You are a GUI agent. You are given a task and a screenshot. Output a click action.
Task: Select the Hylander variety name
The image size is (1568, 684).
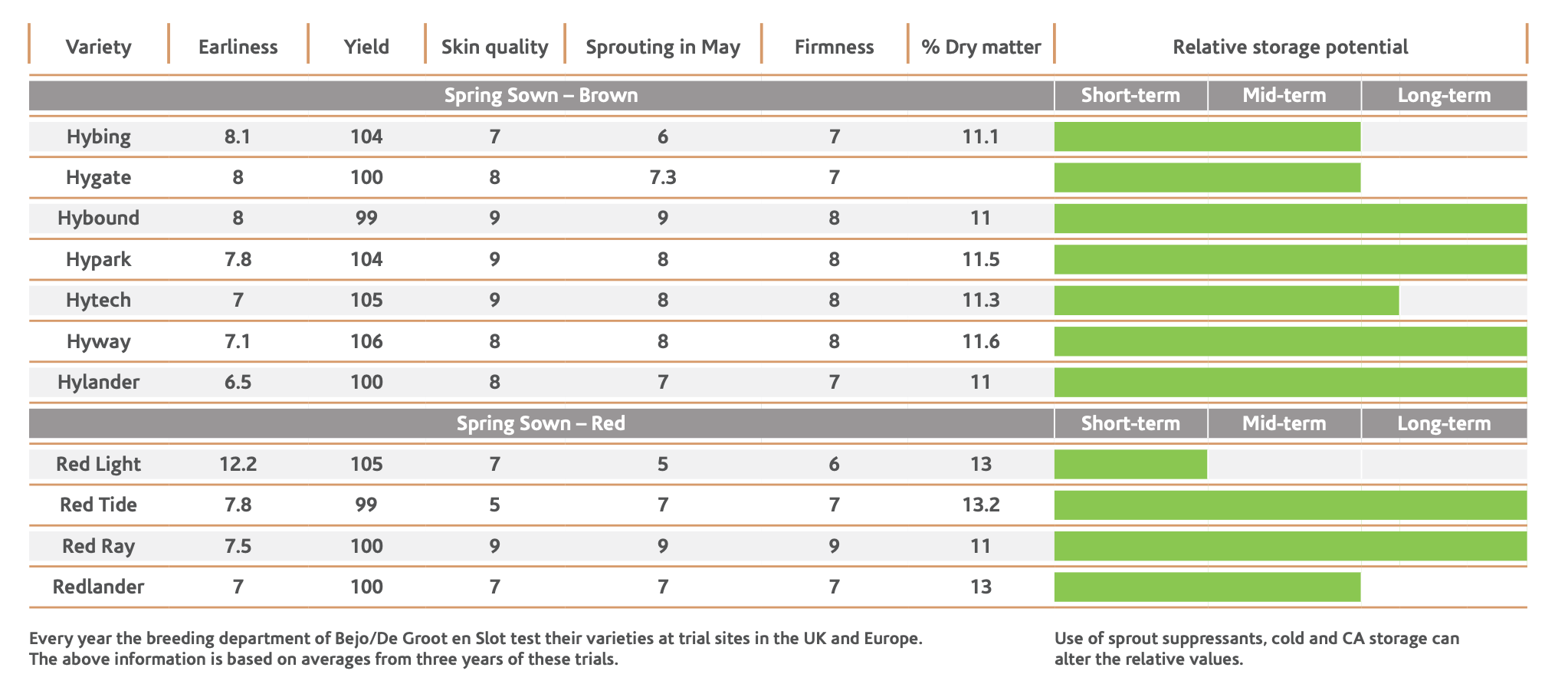pos(98,382)
